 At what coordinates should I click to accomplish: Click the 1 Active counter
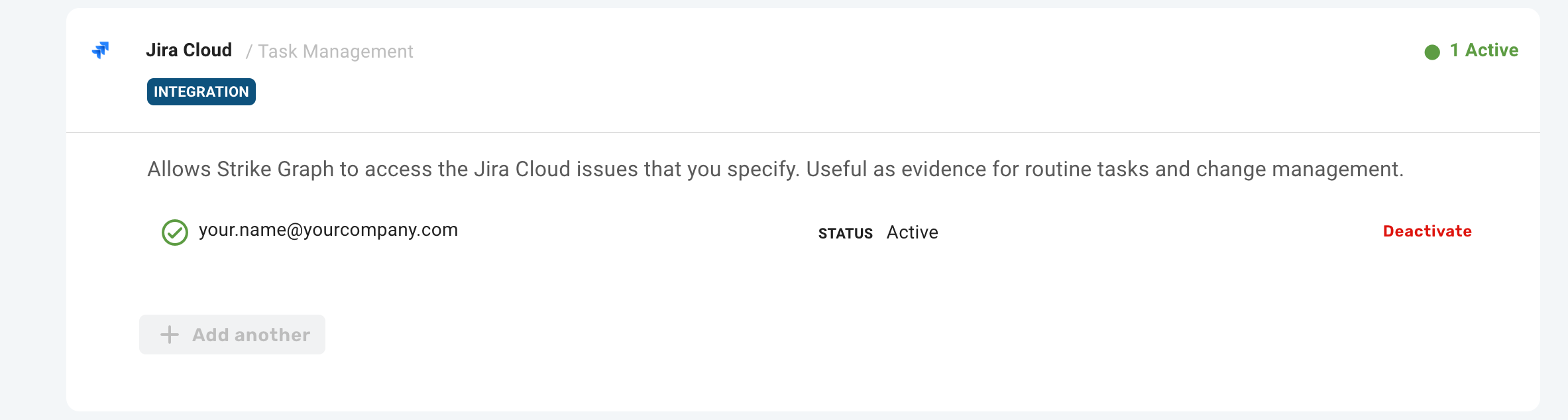[1484, 50]
